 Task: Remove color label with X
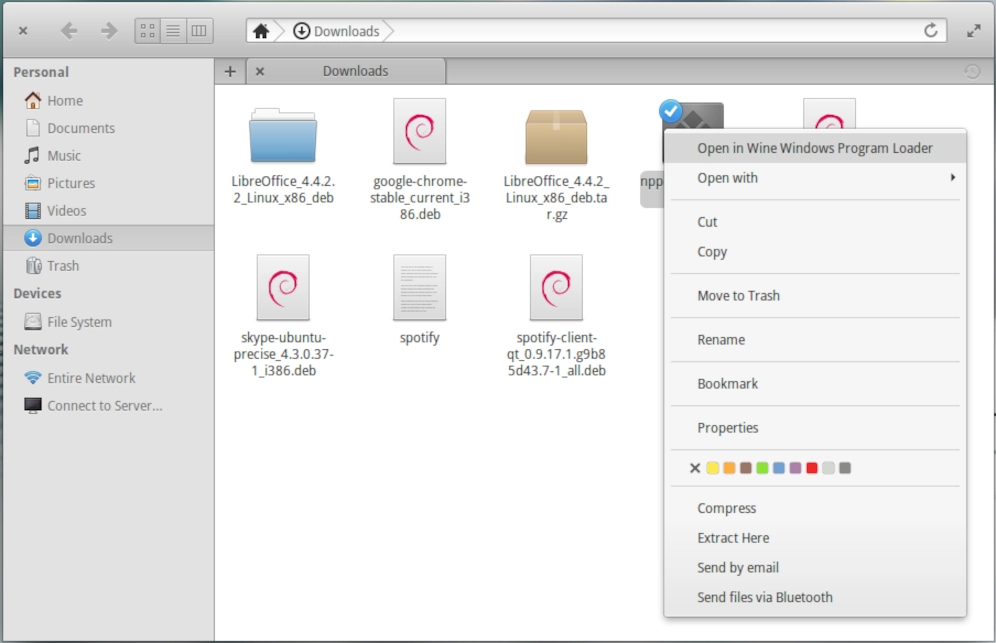[x=695, y=468]
